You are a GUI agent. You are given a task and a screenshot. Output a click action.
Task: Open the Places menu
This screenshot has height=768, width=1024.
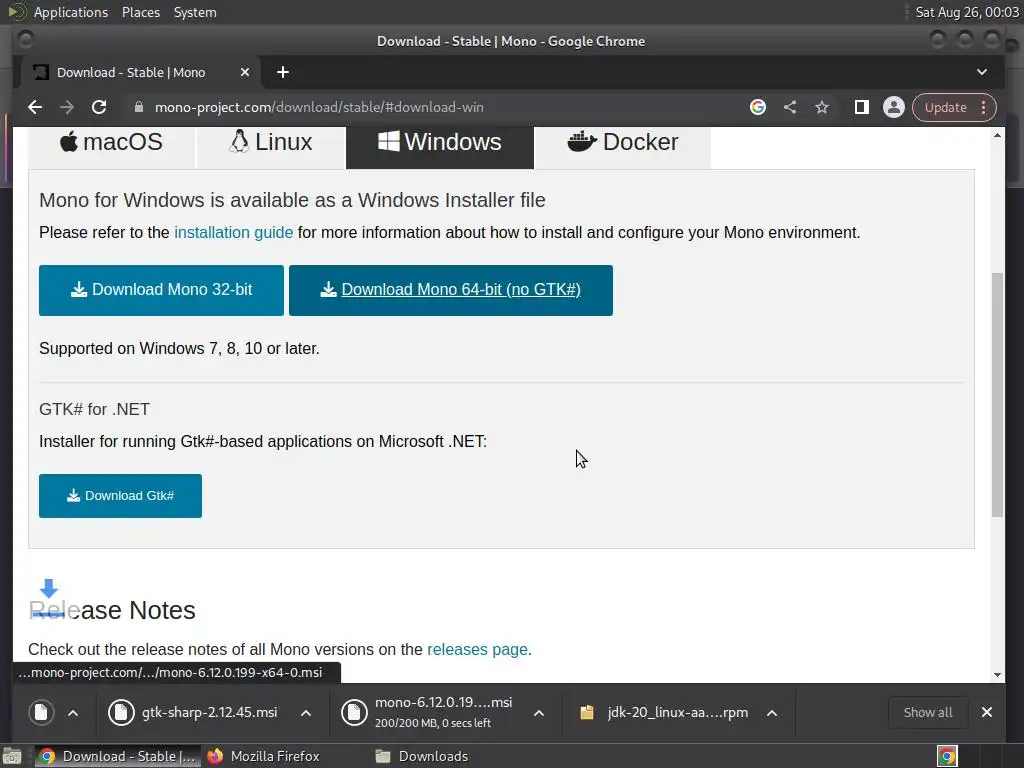tap(140, 12)
